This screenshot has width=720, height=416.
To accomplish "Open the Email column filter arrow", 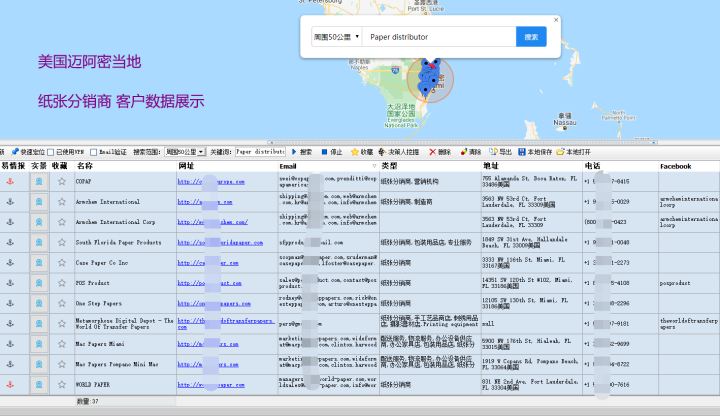I will click(374, 166).
